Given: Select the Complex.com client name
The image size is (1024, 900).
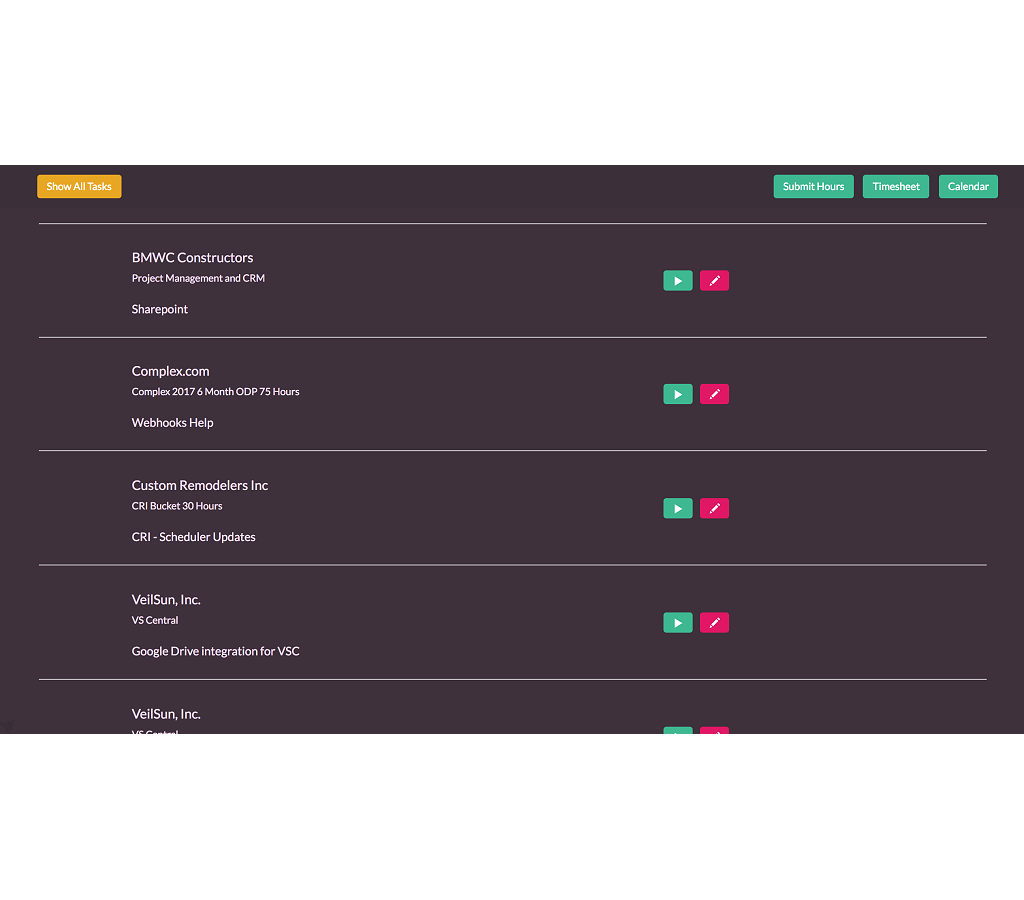Looking at the screenshot, I should (x=170, y=372).
